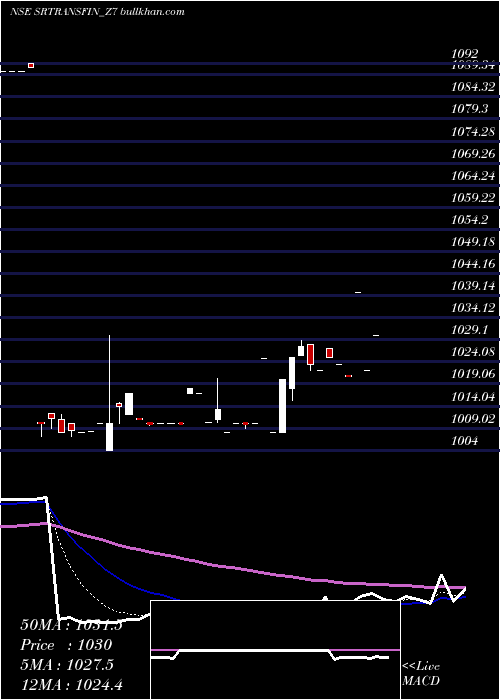Click the 1084.32 price axis label
Image resolution: width=500 pixels, height=700 pixels.
tap(473, 87)
